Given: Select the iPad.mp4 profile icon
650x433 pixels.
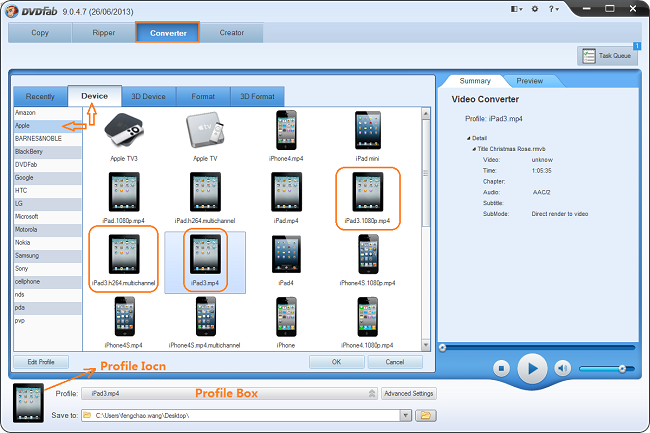Looking at the screenshot, I should (286, 192).
